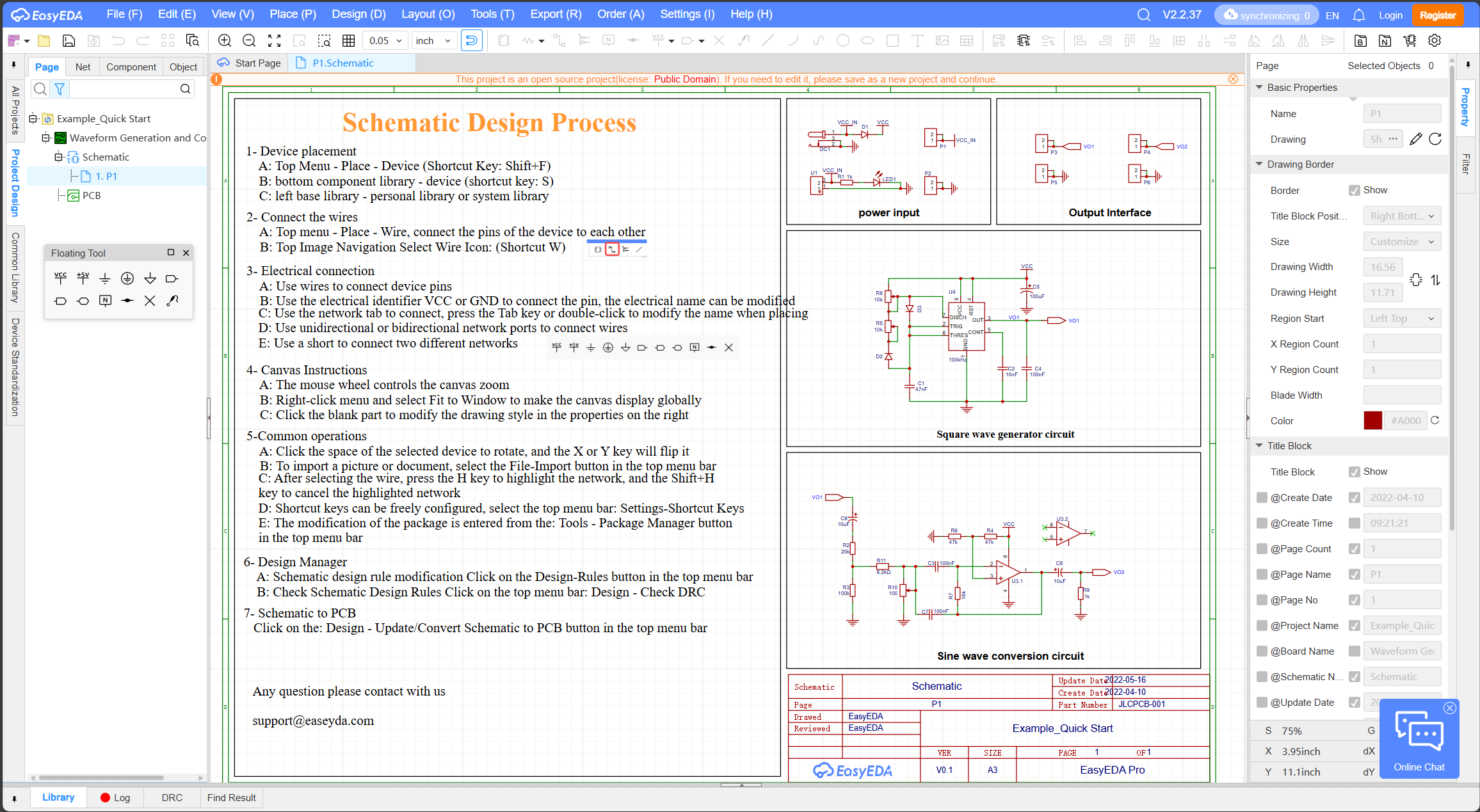Screen dimensions: 1480x812
Task: Place +5V symbol from Floating Tool
Action: click(x=83, y=278)
